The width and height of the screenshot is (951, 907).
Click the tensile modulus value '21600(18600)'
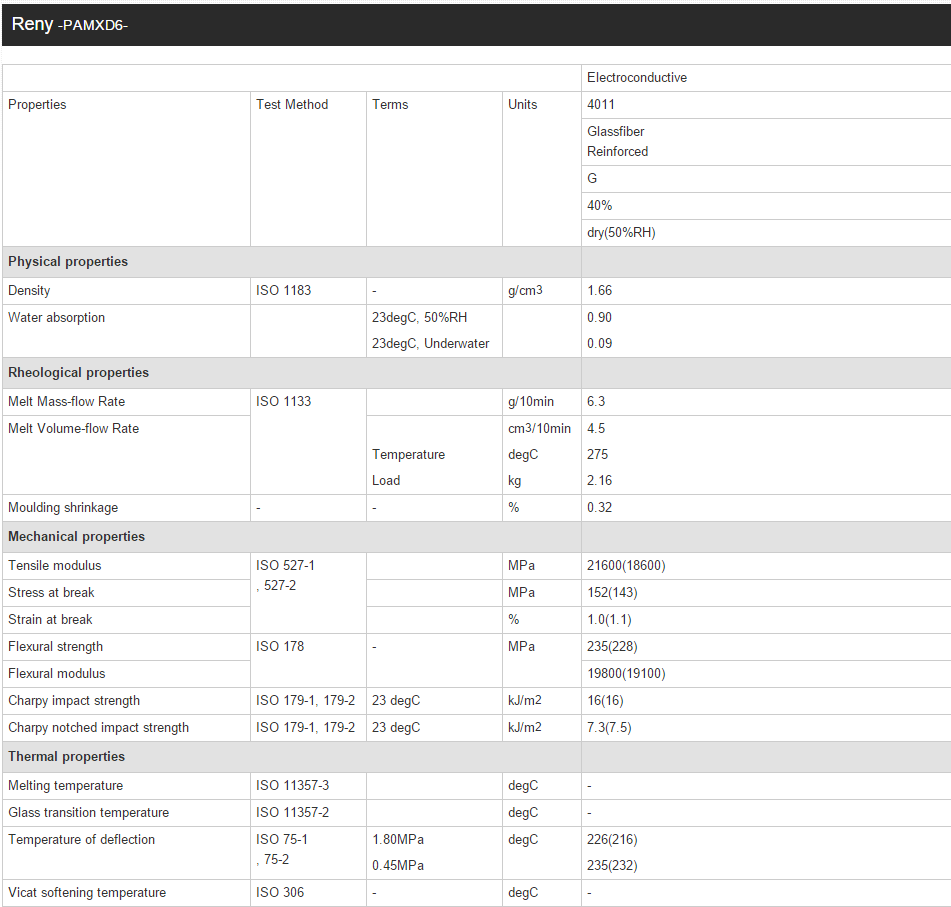point(626,565)
